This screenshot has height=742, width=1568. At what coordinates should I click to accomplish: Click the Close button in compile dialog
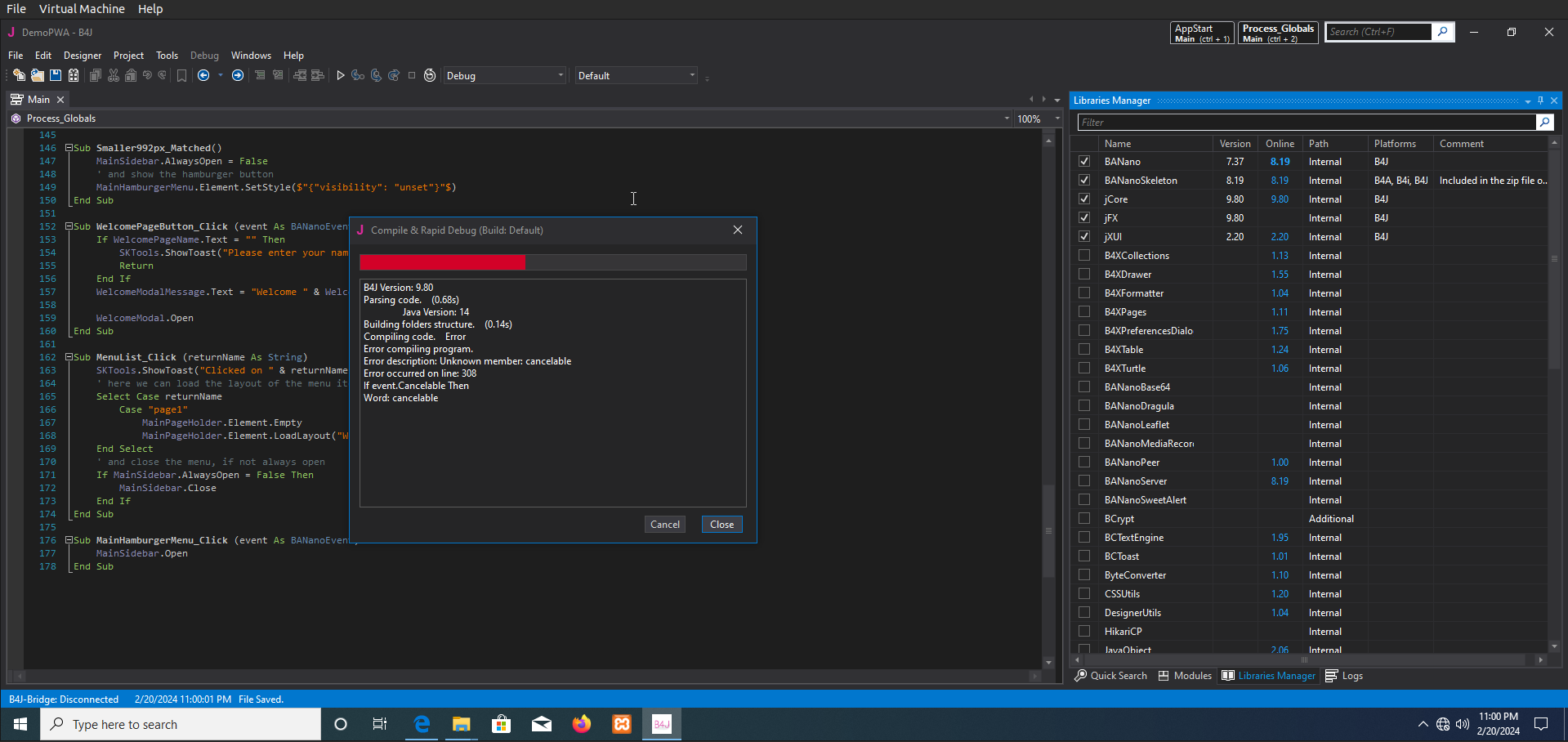click(721, 525)
